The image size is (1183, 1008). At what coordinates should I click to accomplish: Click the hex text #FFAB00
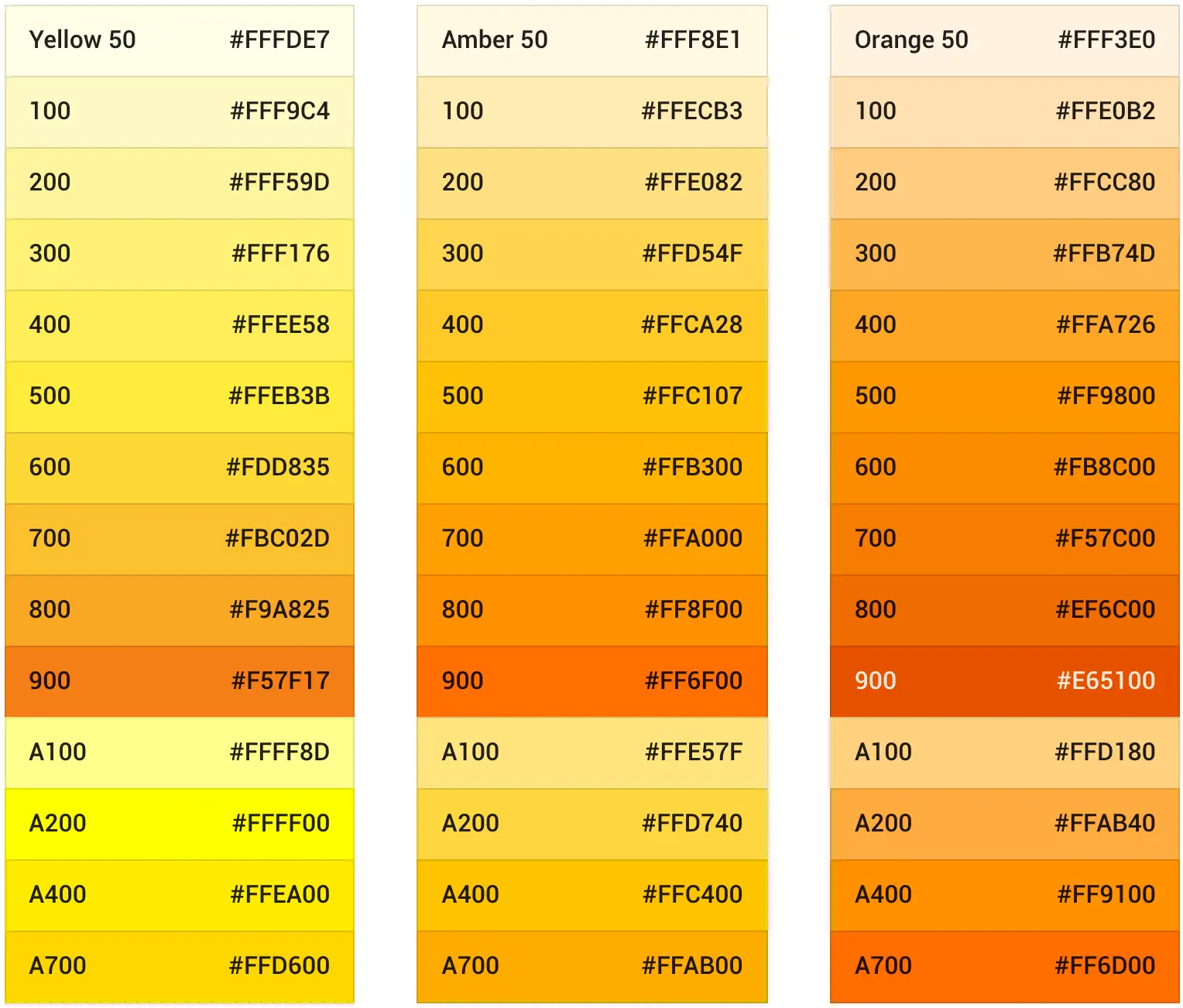[x=692, y=966]
